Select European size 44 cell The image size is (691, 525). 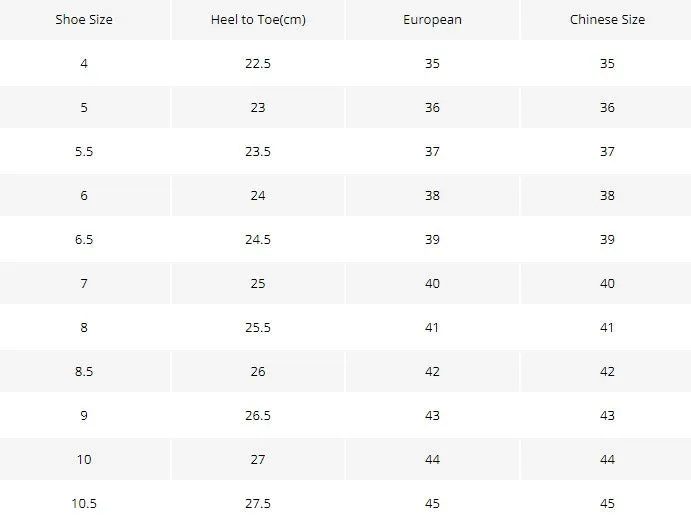point(432,459)
